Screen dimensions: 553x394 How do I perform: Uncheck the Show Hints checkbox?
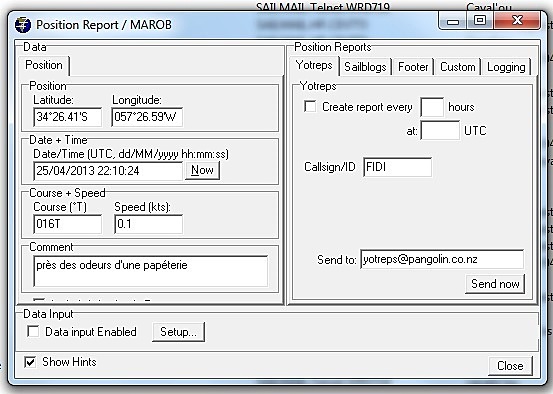(x=30, y=362)
